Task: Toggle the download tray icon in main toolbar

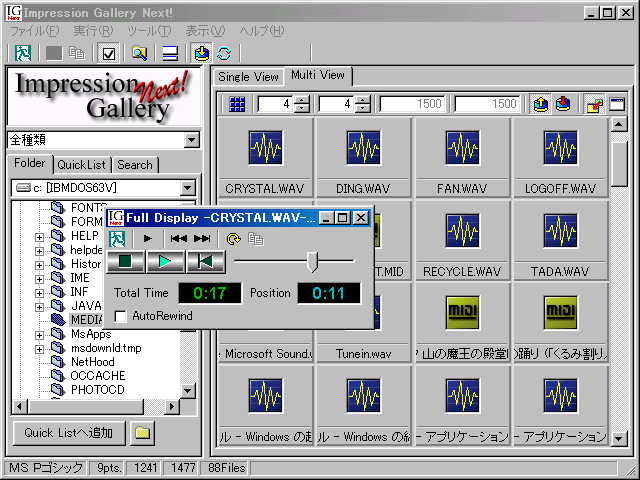Action: pyautogui.click(x=202, y=53)
